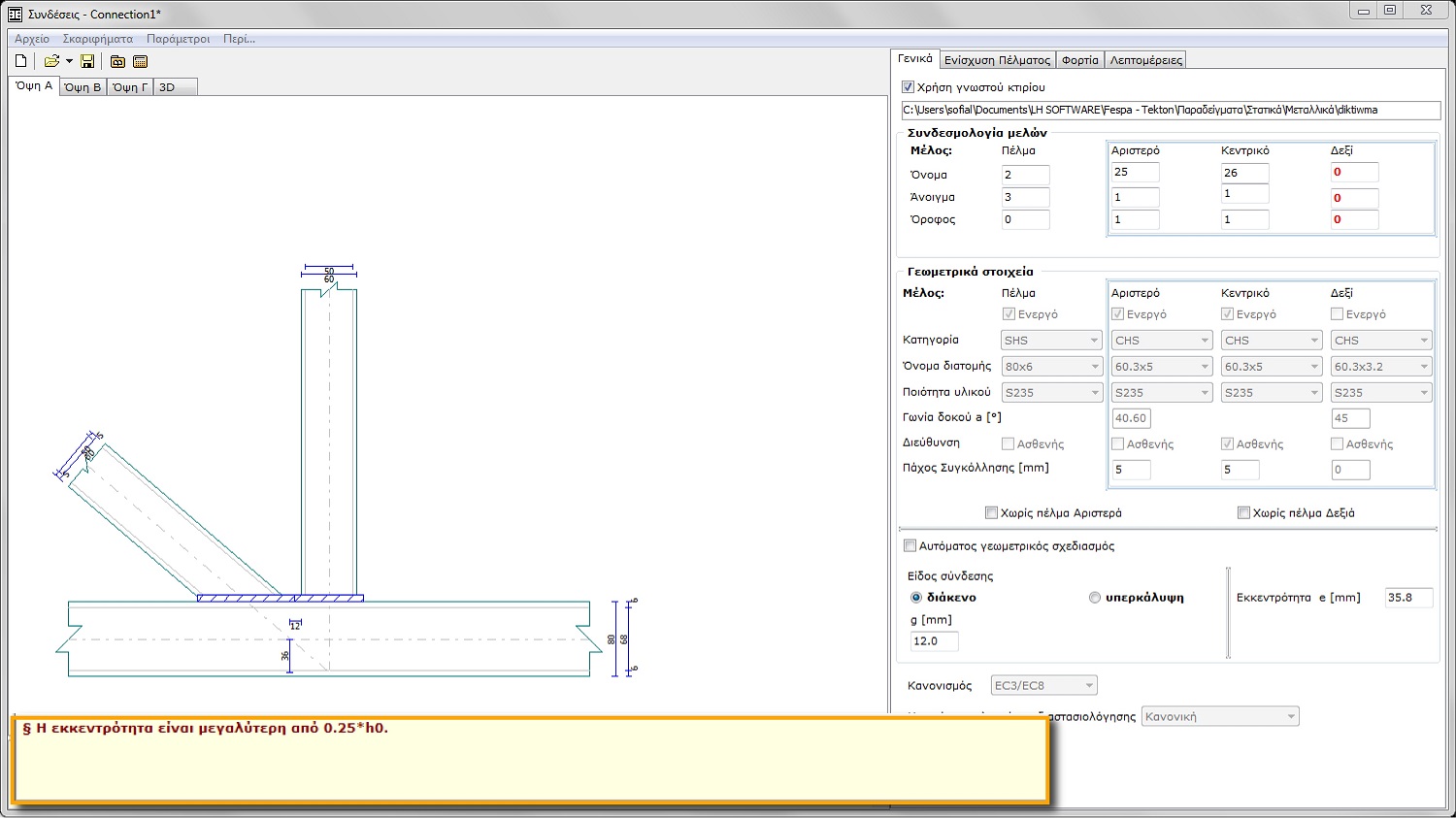Enable 'Αυτόματος γεωμετρικός σχεδιασμός' checkbox
This screenshot has height=818, width=1456.
pos(910,546)
